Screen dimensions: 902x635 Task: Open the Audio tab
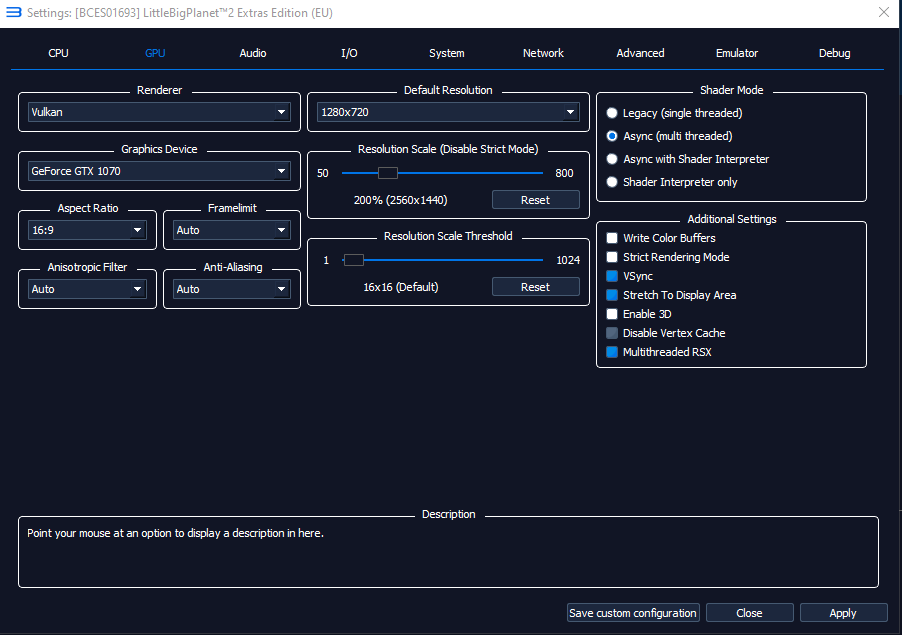point(253,53)
